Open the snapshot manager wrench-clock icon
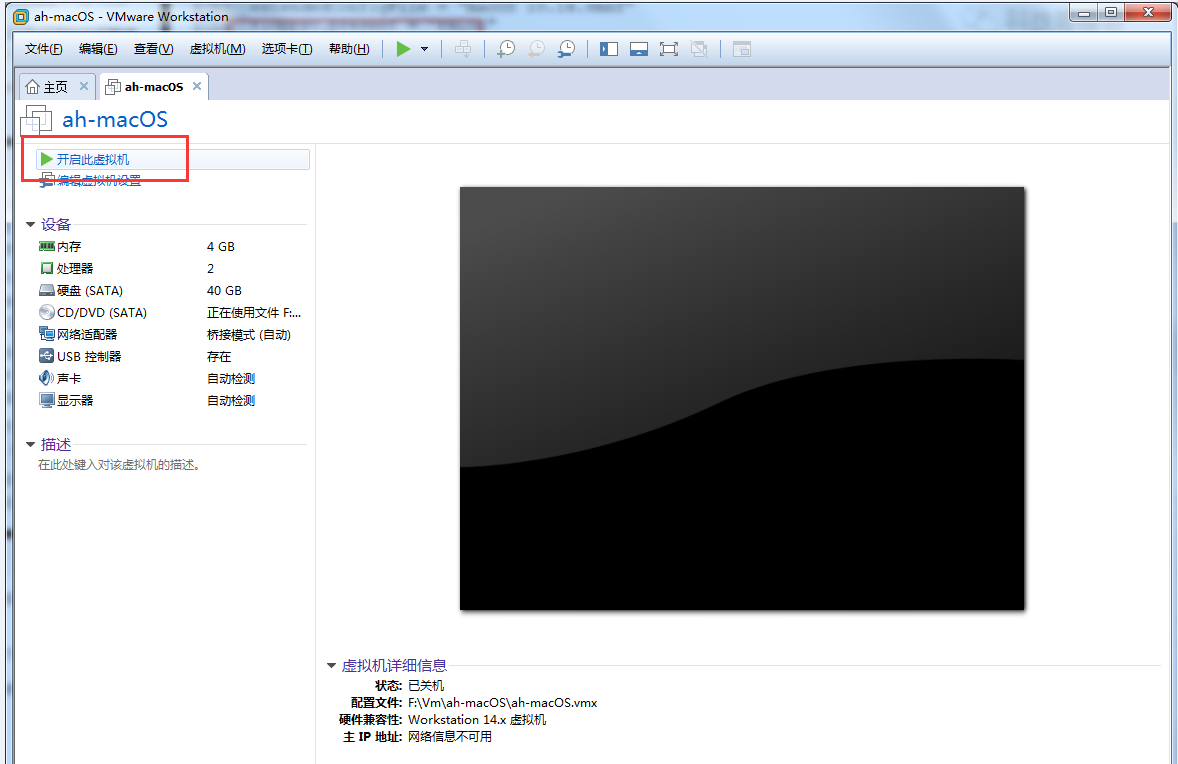 tap(567, 49)
